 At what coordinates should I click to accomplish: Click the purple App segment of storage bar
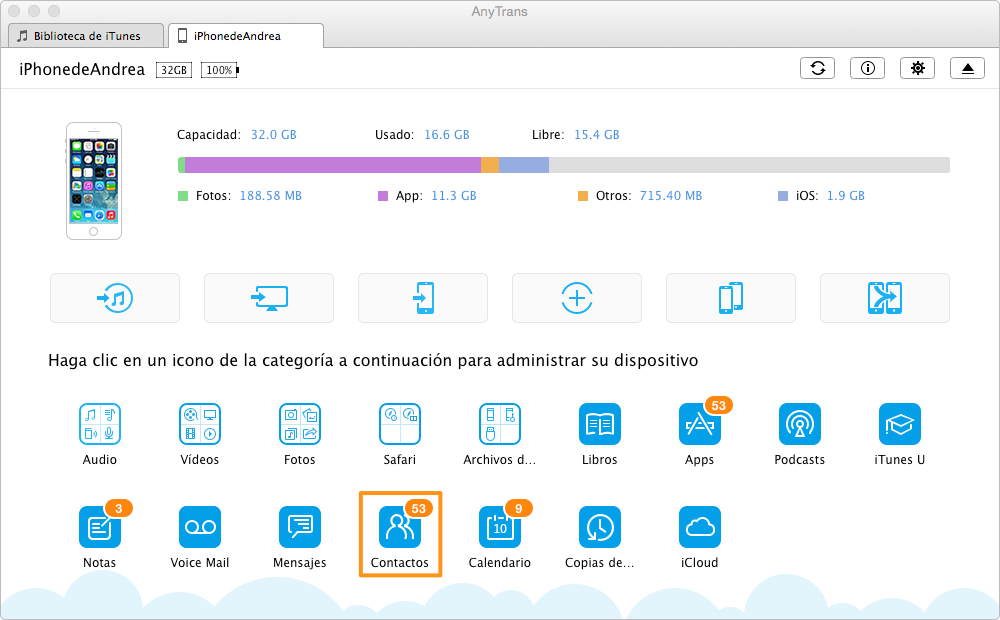[x=333, y=165]
